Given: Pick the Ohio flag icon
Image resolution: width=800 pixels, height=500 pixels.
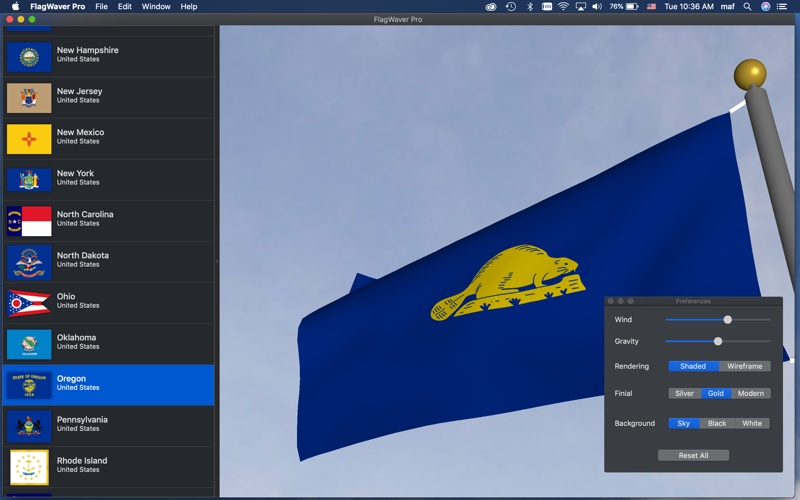Looking at the screenshot, I should point(29,303).
